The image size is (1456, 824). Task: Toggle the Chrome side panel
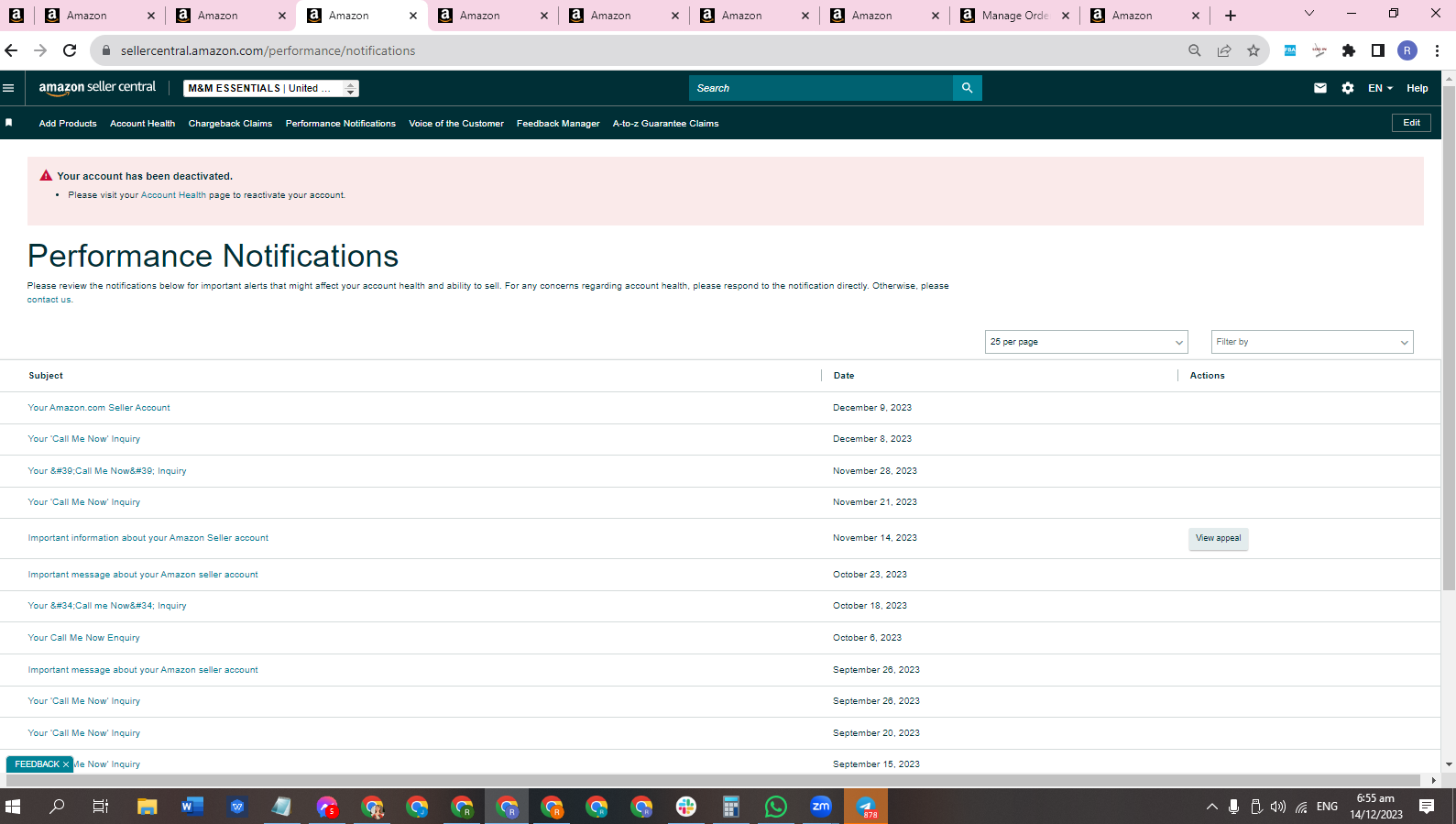pyautogui.click(x=1378, y=50)
